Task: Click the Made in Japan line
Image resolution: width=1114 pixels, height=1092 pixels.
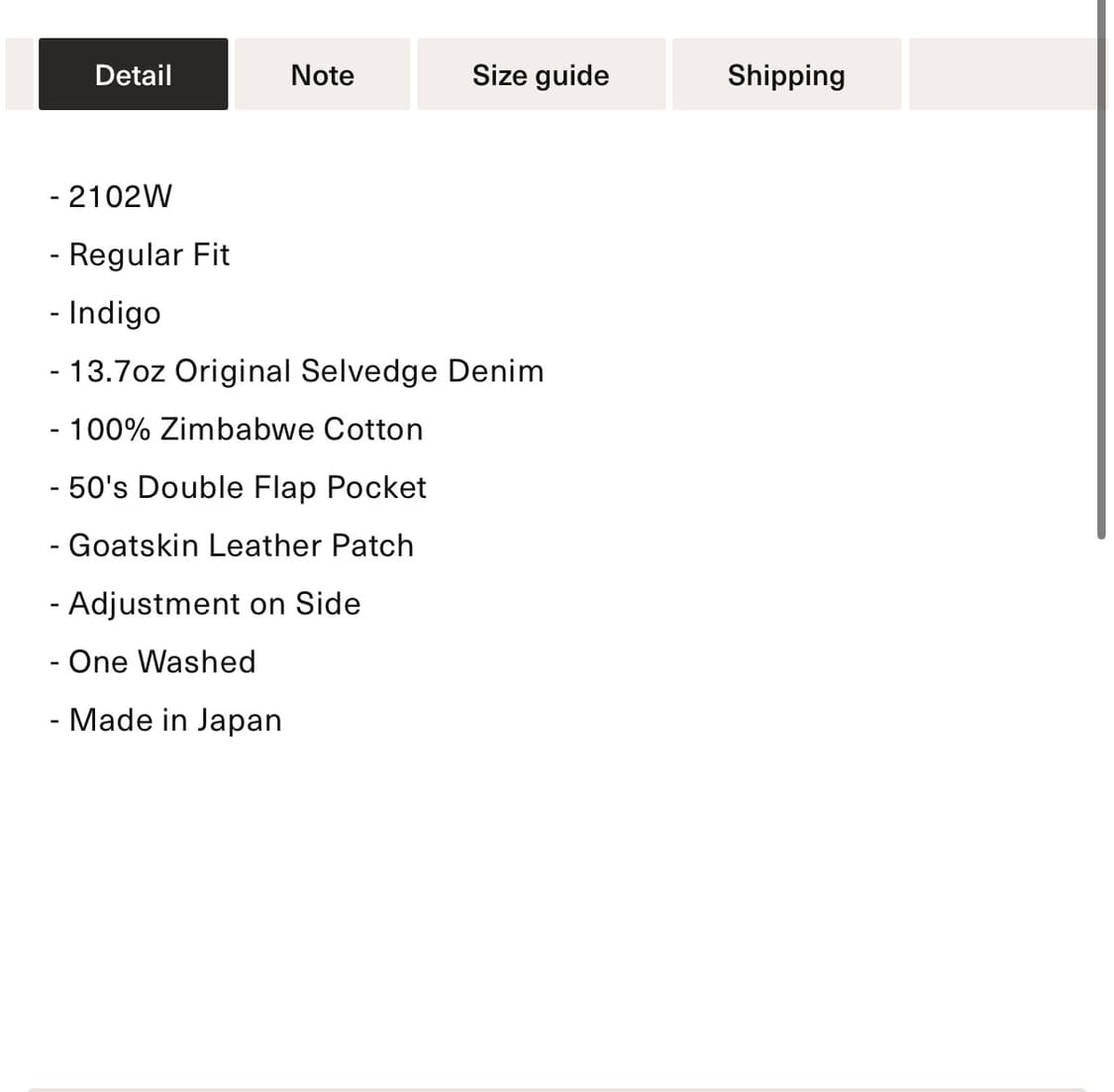Action: click(175, 720)
